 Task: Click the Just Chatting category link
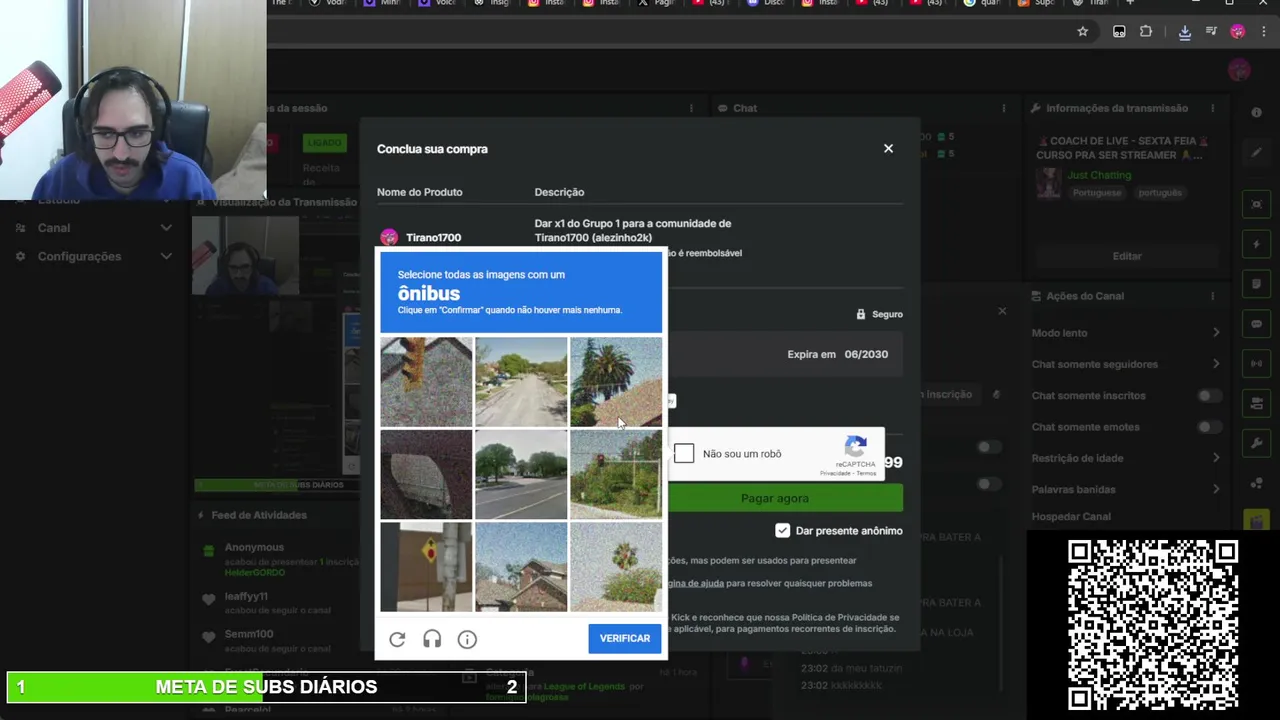(1098, 175)
